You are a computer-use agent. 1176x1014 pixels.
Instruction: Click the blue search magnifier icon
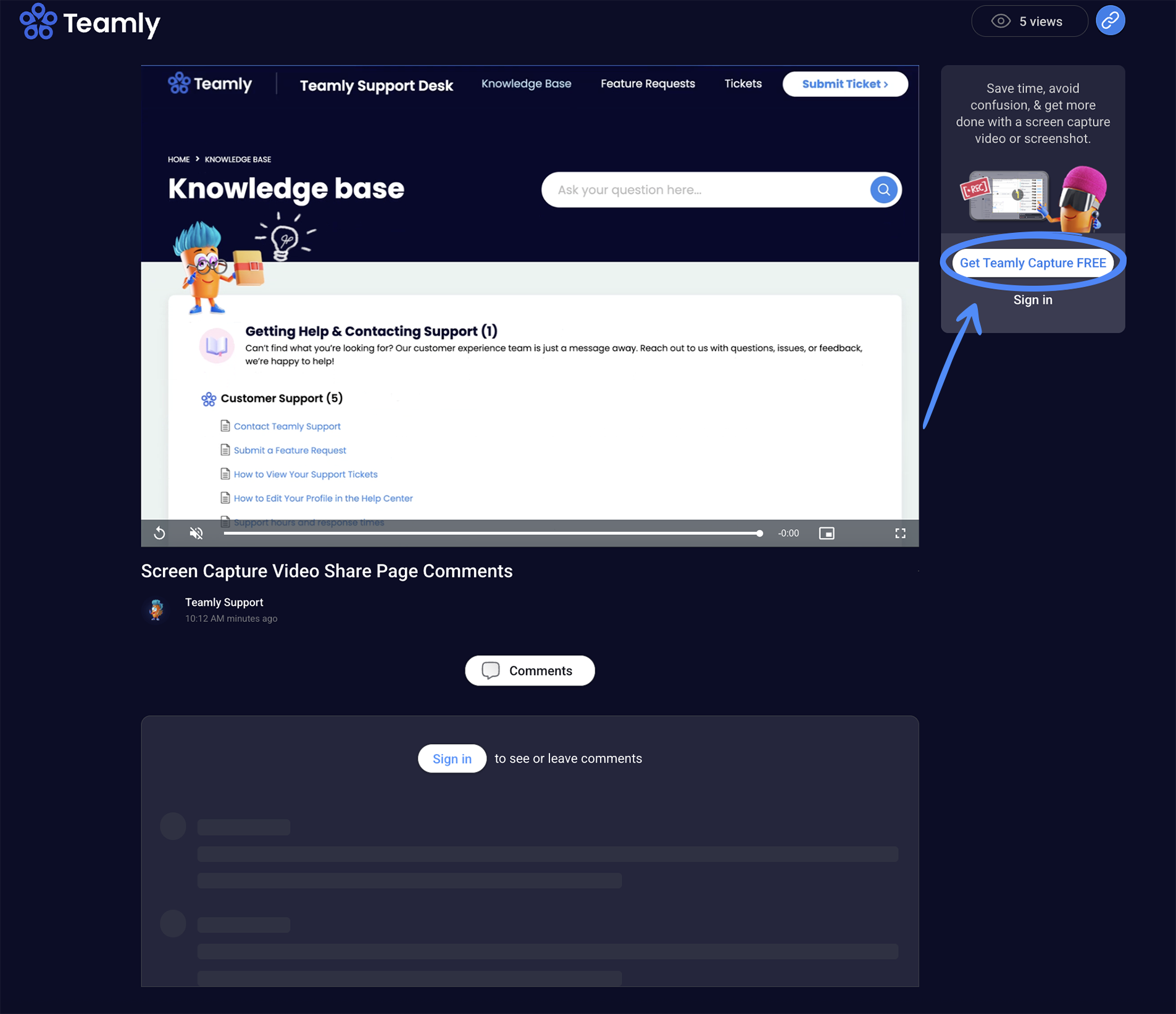(883, 190)
